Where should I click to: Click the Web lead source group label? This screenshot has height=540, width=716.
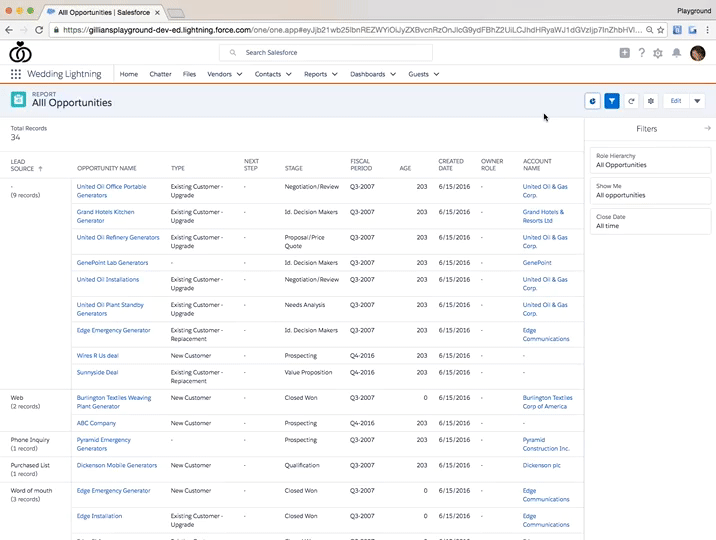[x=17, y=398]
